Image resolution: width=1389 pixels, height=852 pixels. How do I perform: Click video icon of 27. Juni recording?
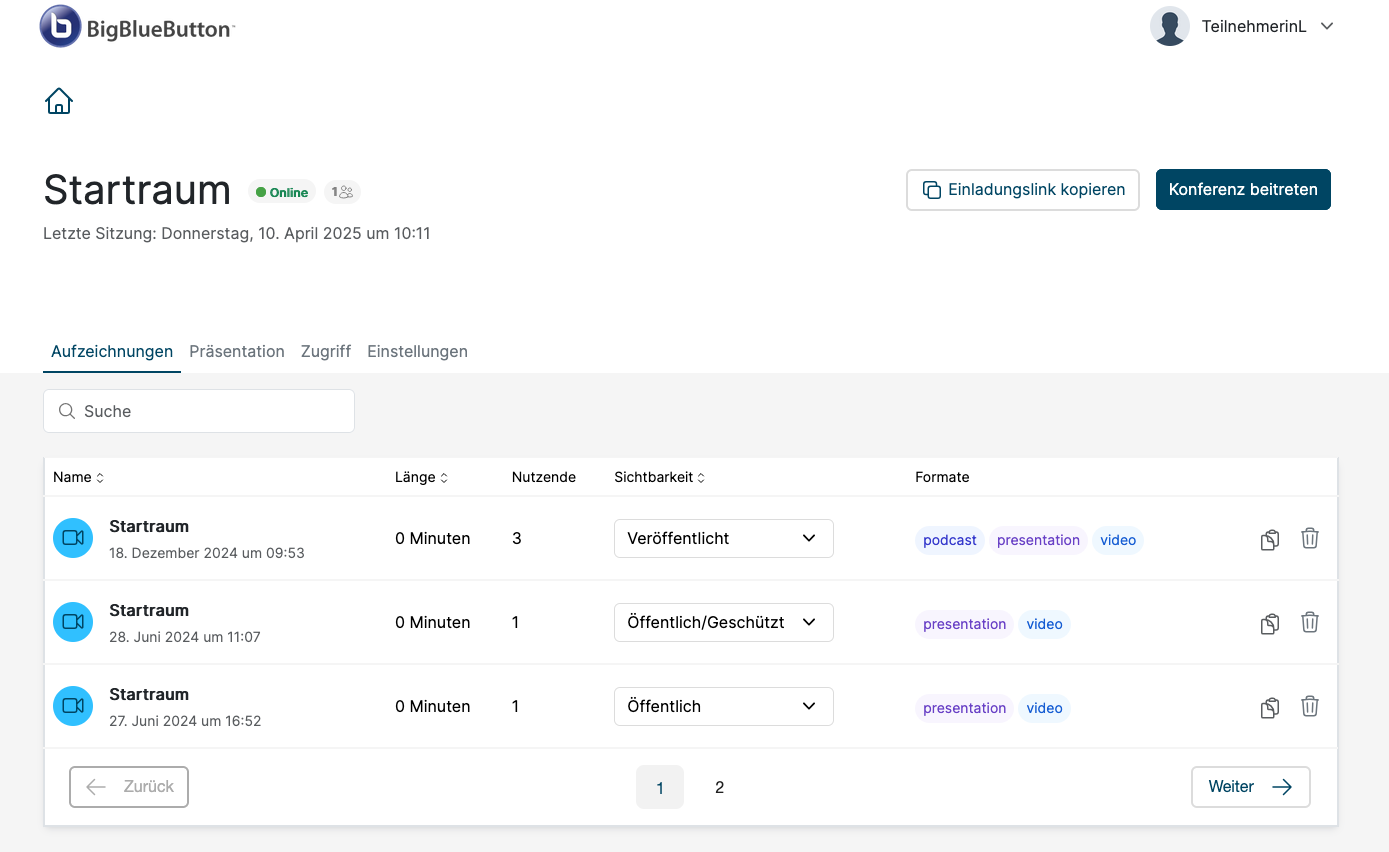[73, 706]
